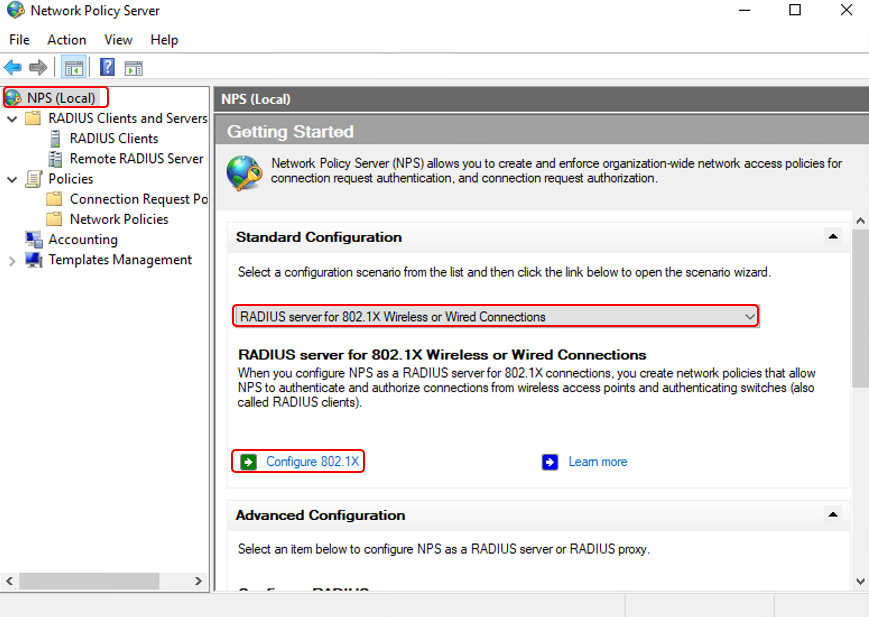The image size is (869, 617).
Task: Click the Policies scroll icon
Action: pos(34,179)
